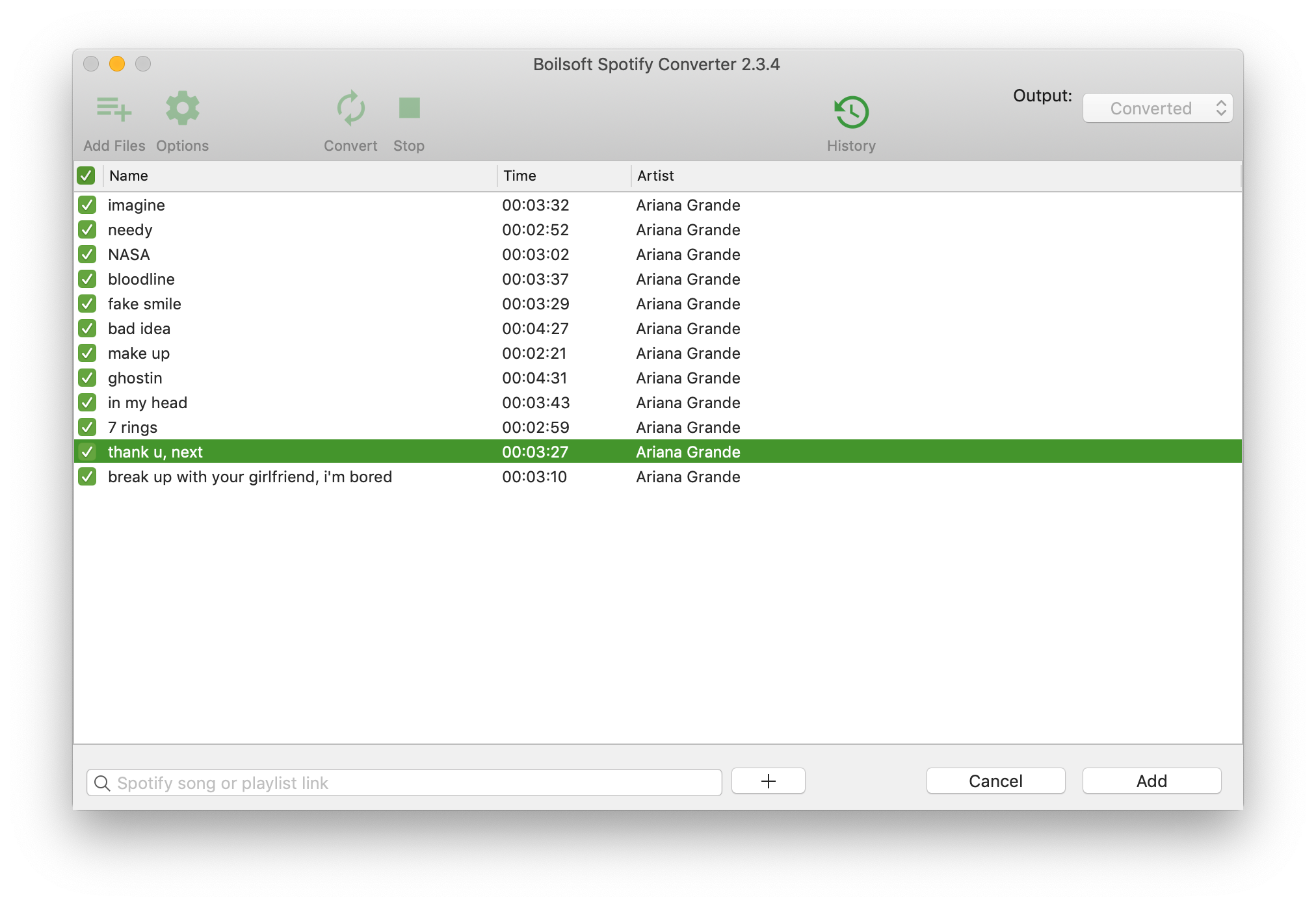This screenshot has width=1316, height=906.
Task: Select the fake smile track name
Action: (x=144, y=304)
